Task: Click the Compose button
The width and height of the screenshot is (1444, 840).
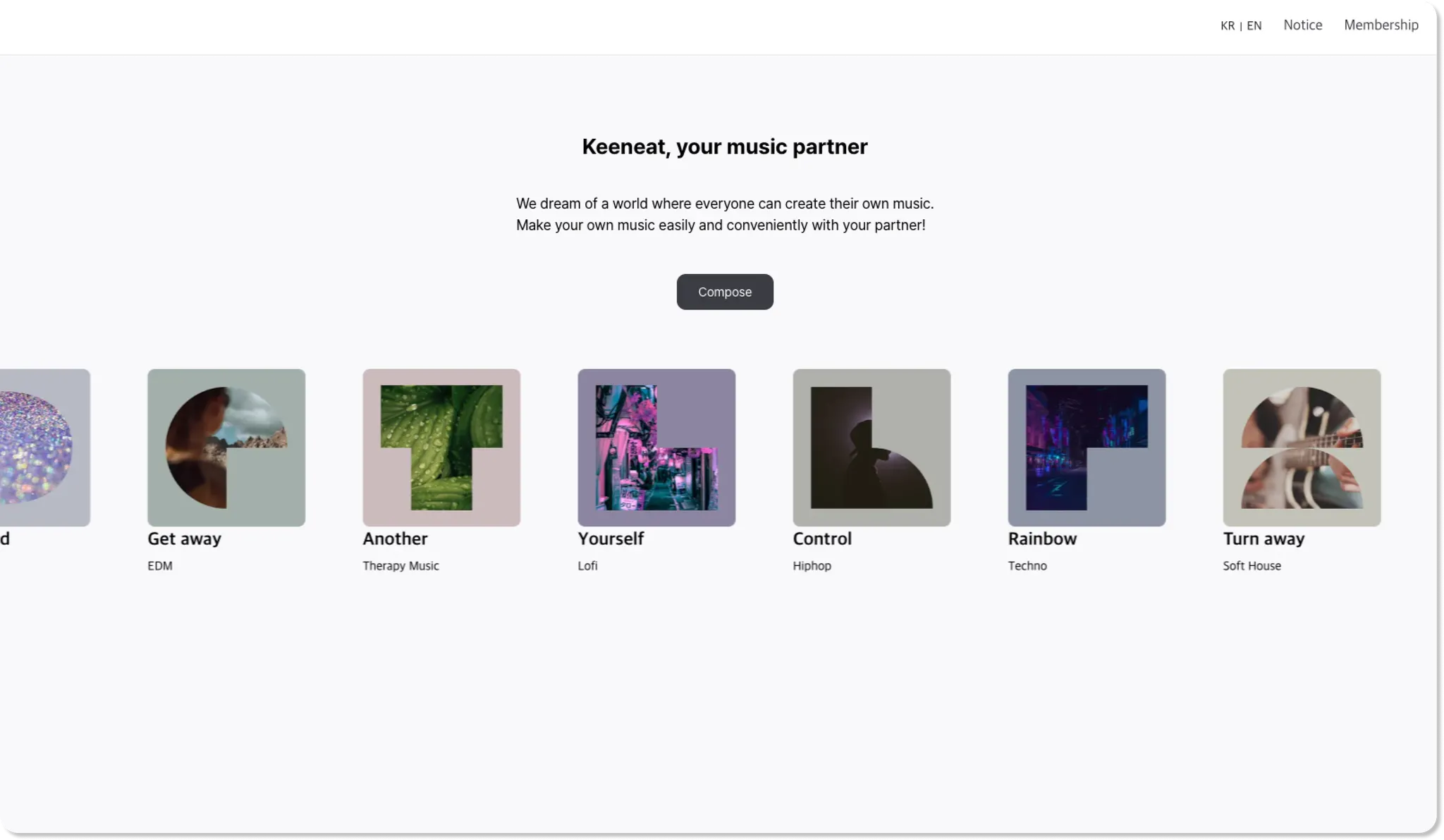Action: click(x=724, y=292)
